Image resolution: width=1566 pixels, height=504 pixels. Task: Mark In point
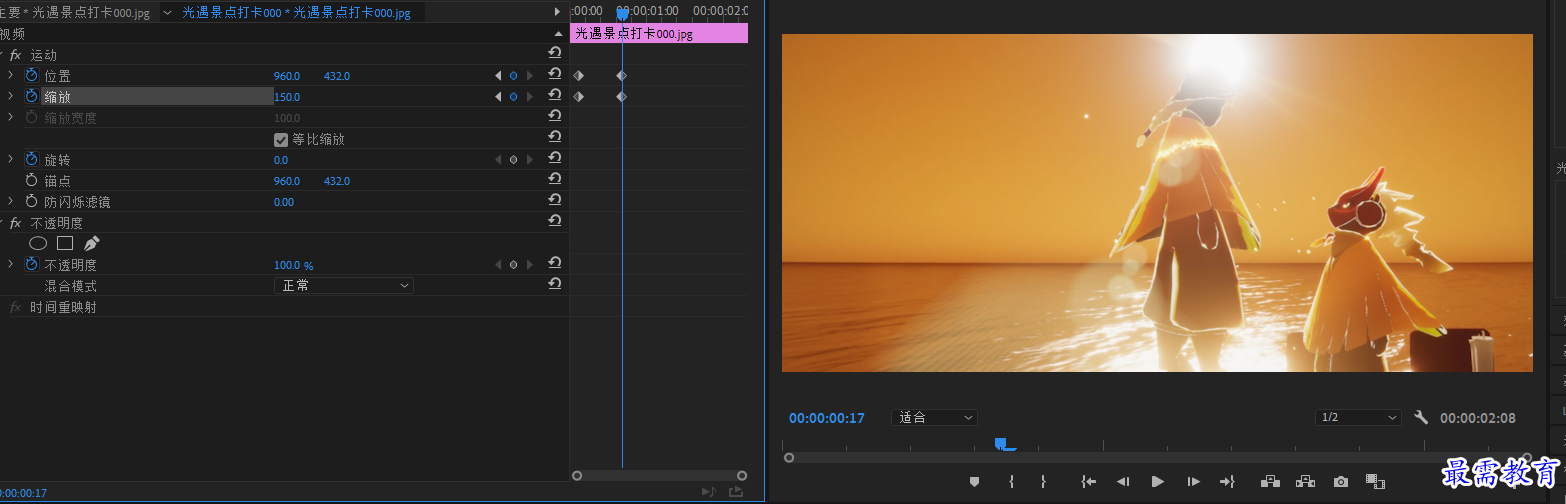coord(1011,481)
